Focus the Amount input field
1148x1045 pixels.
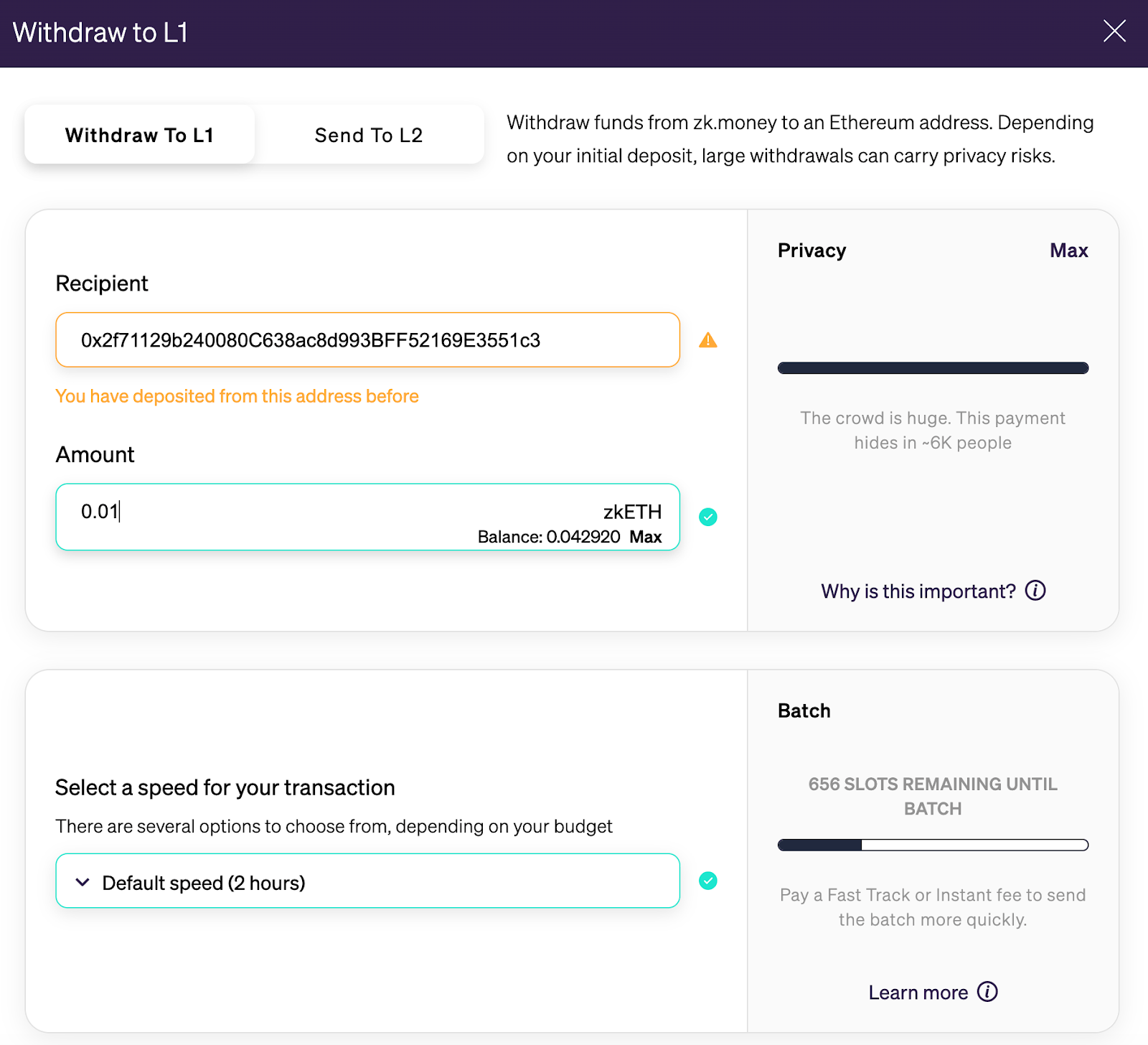coord(367,517)
